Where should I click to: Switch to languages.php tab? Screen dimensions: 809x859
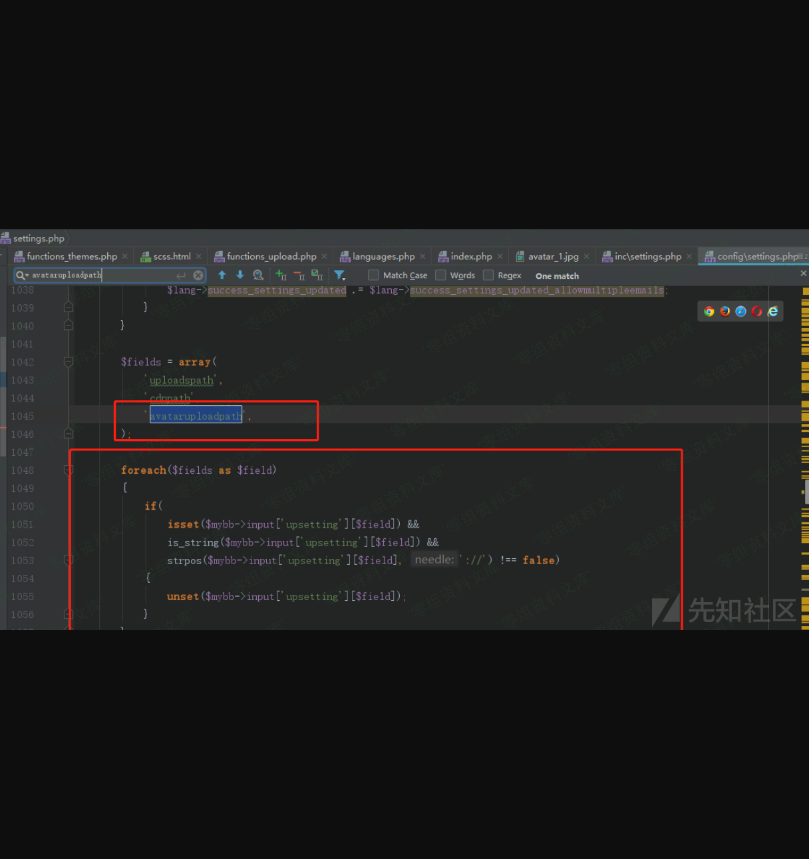click(383, 257)
